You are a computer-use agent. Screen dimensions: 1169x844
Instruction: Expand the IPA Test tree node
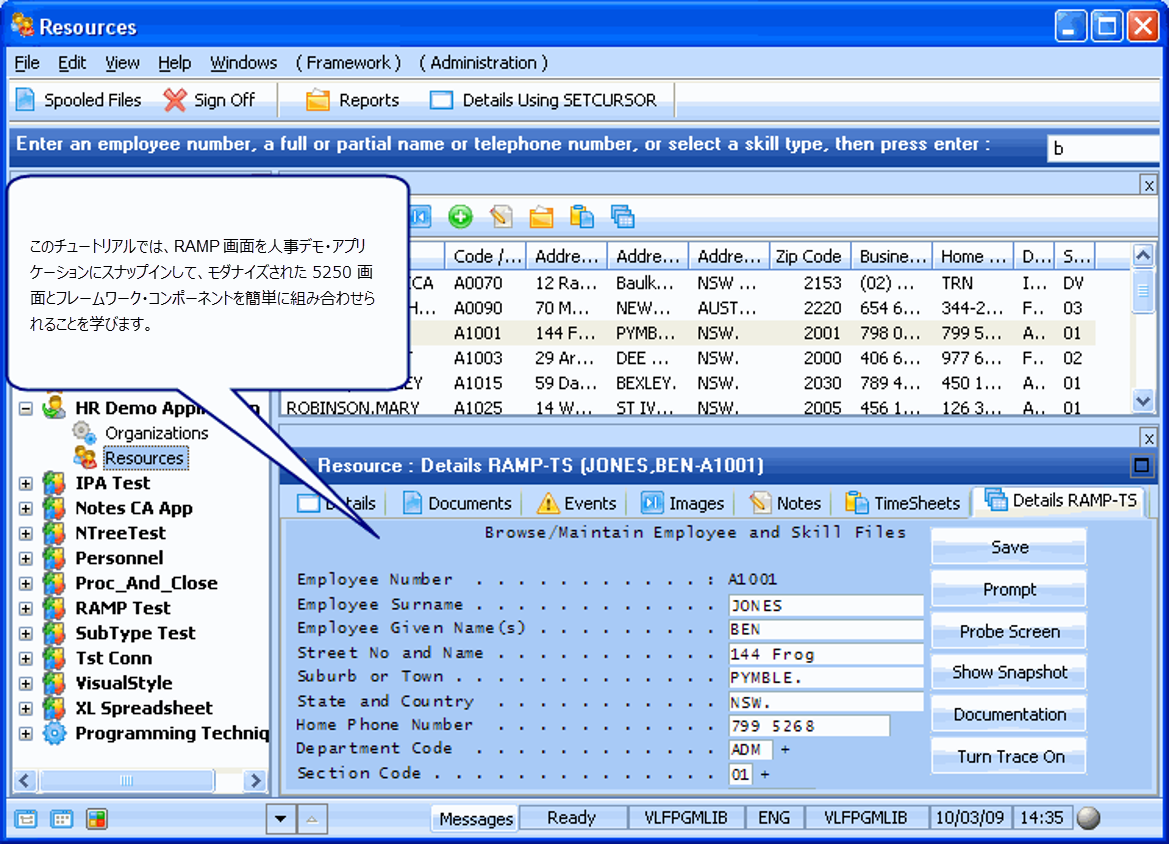[25, 484]
